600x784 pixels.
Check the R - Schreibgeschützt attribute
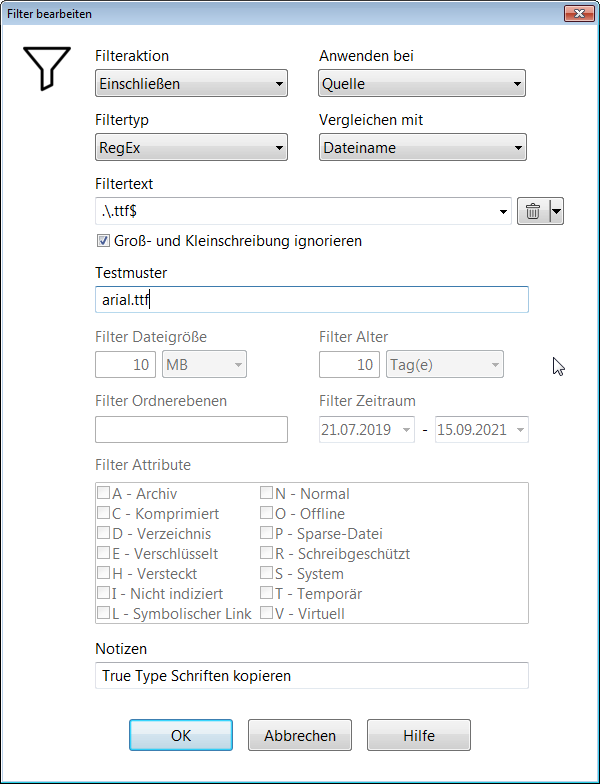[x=267, y=553]
